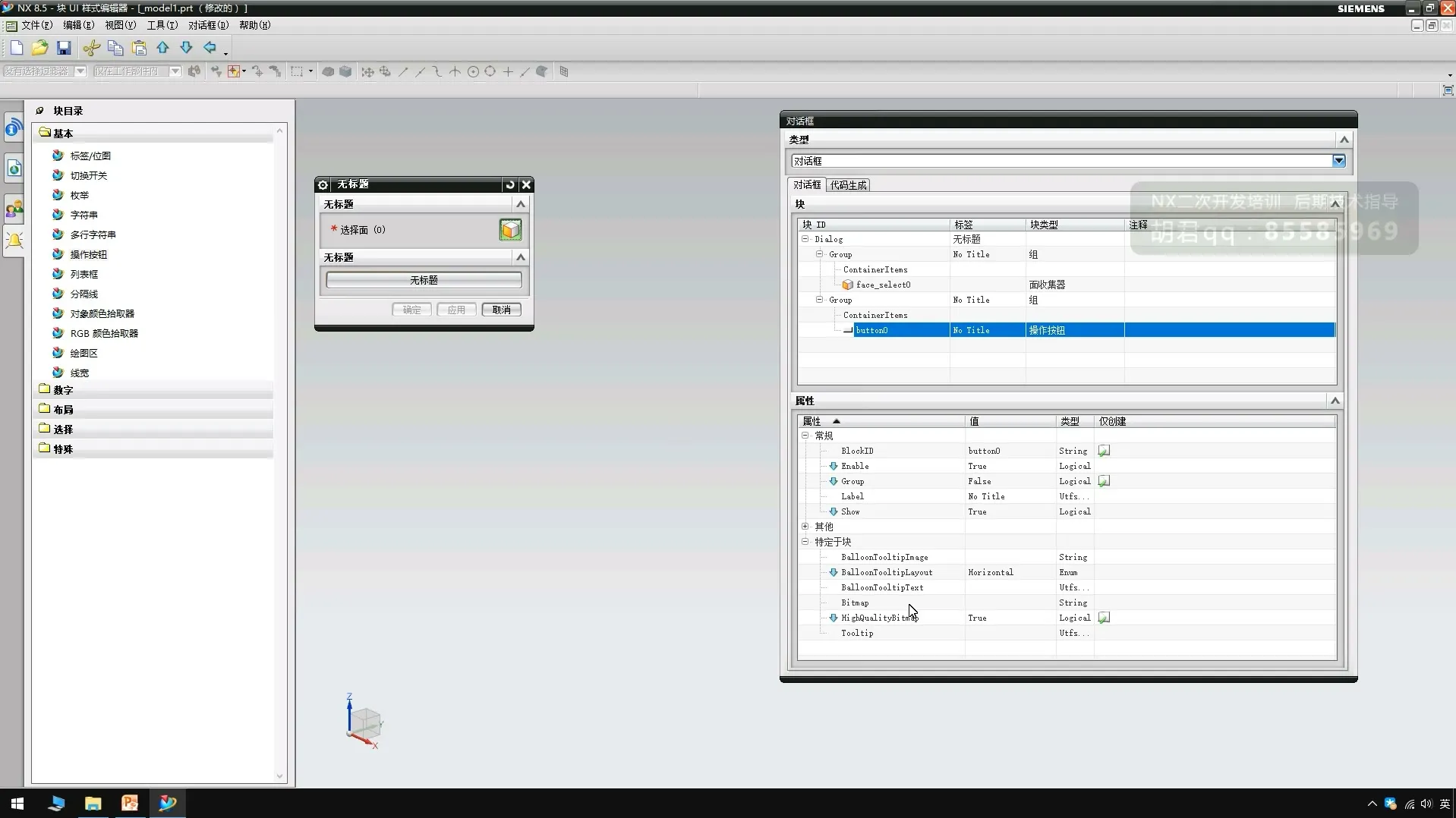
Task: Cut the selected block with scissors icon
Action: click(x=91, y=48)
